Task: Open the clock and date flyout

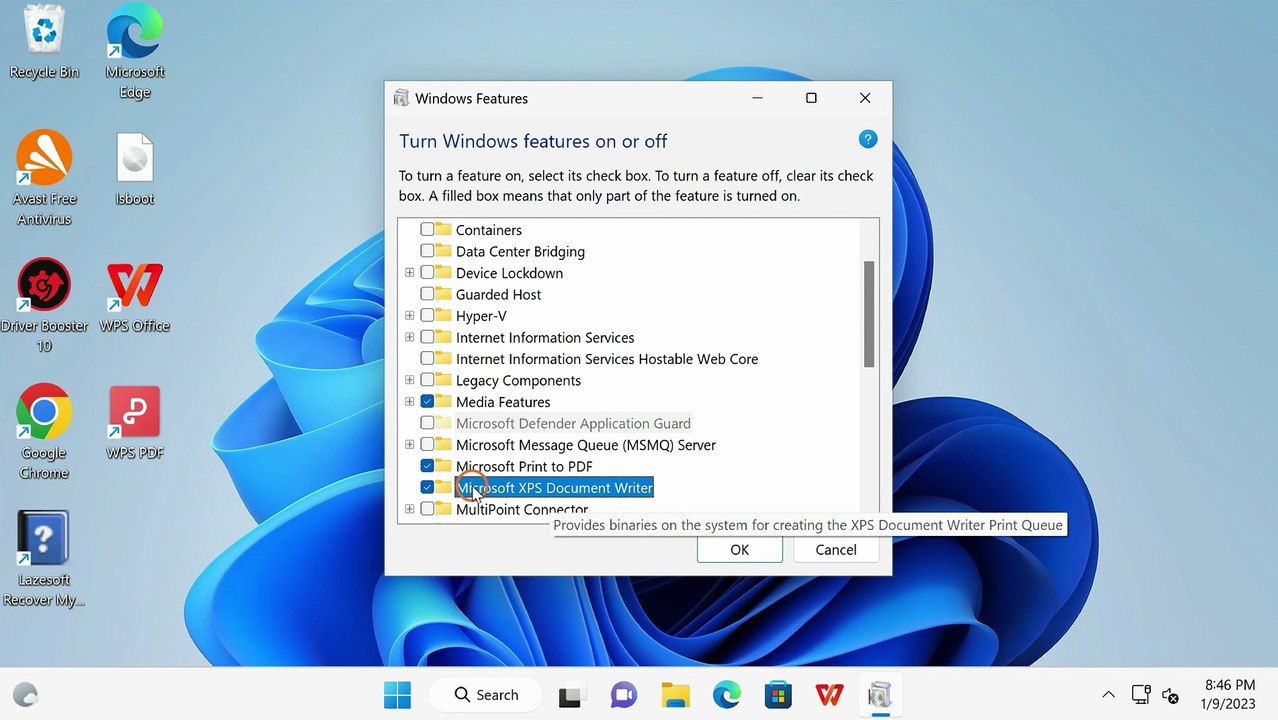Action: pos(1229,695)
